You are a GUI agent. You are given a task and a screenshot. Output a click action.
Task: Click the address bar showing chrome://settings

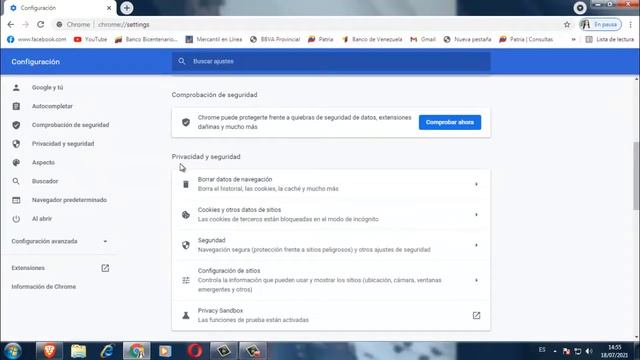coord(306,24)
